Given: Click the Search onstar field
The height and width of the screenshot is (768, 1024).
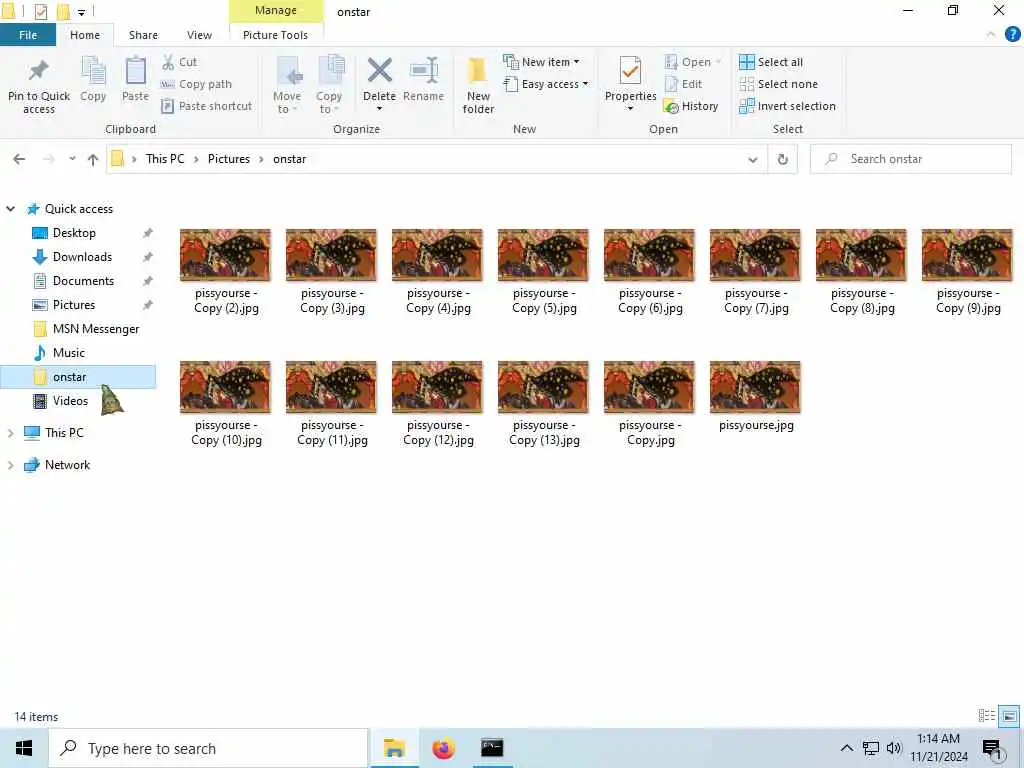Looking at the screenshot, I should 911,159.
